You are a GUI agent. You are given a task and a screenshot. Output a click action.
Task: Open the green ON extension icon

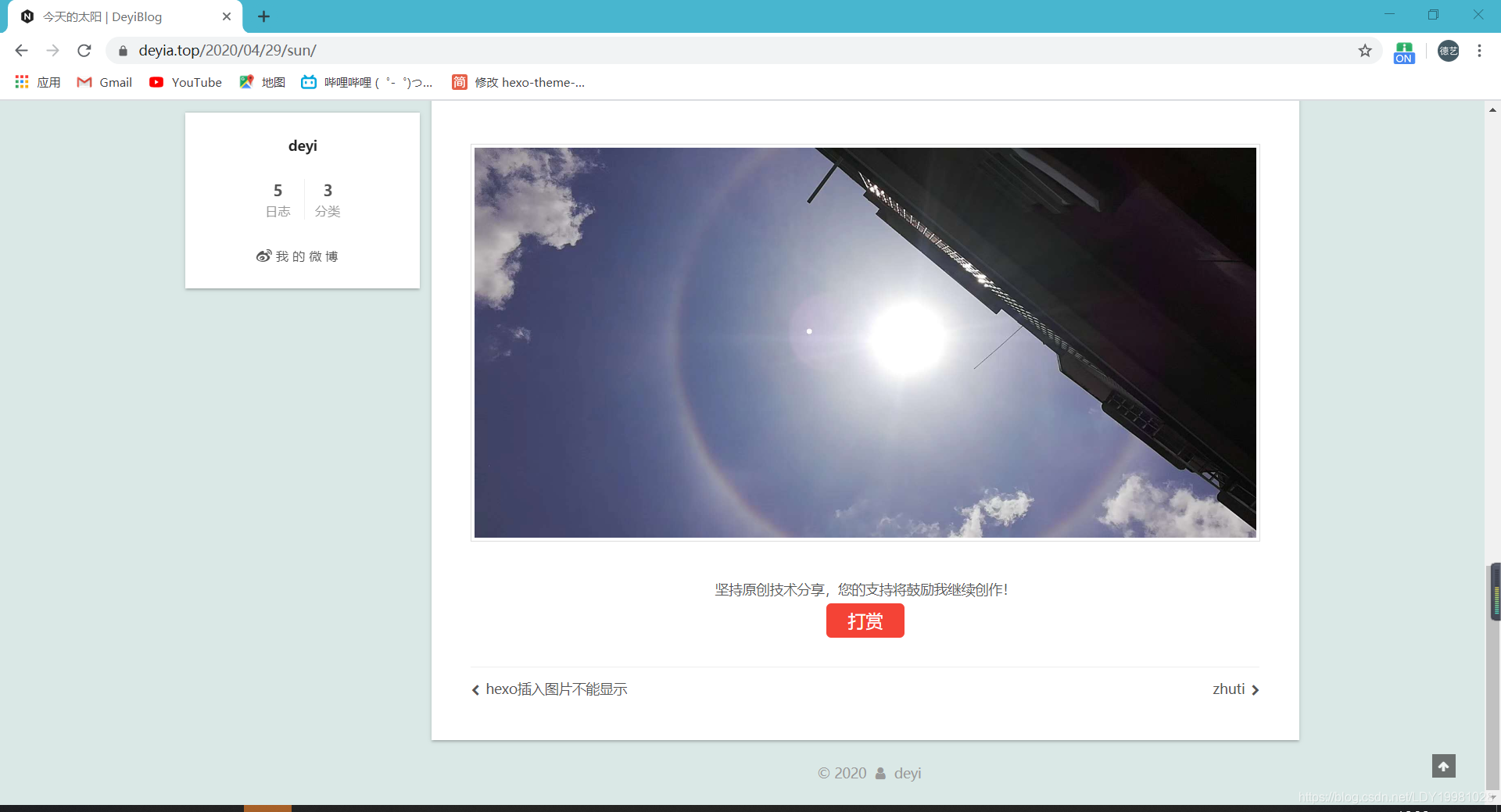[1404, 52]
